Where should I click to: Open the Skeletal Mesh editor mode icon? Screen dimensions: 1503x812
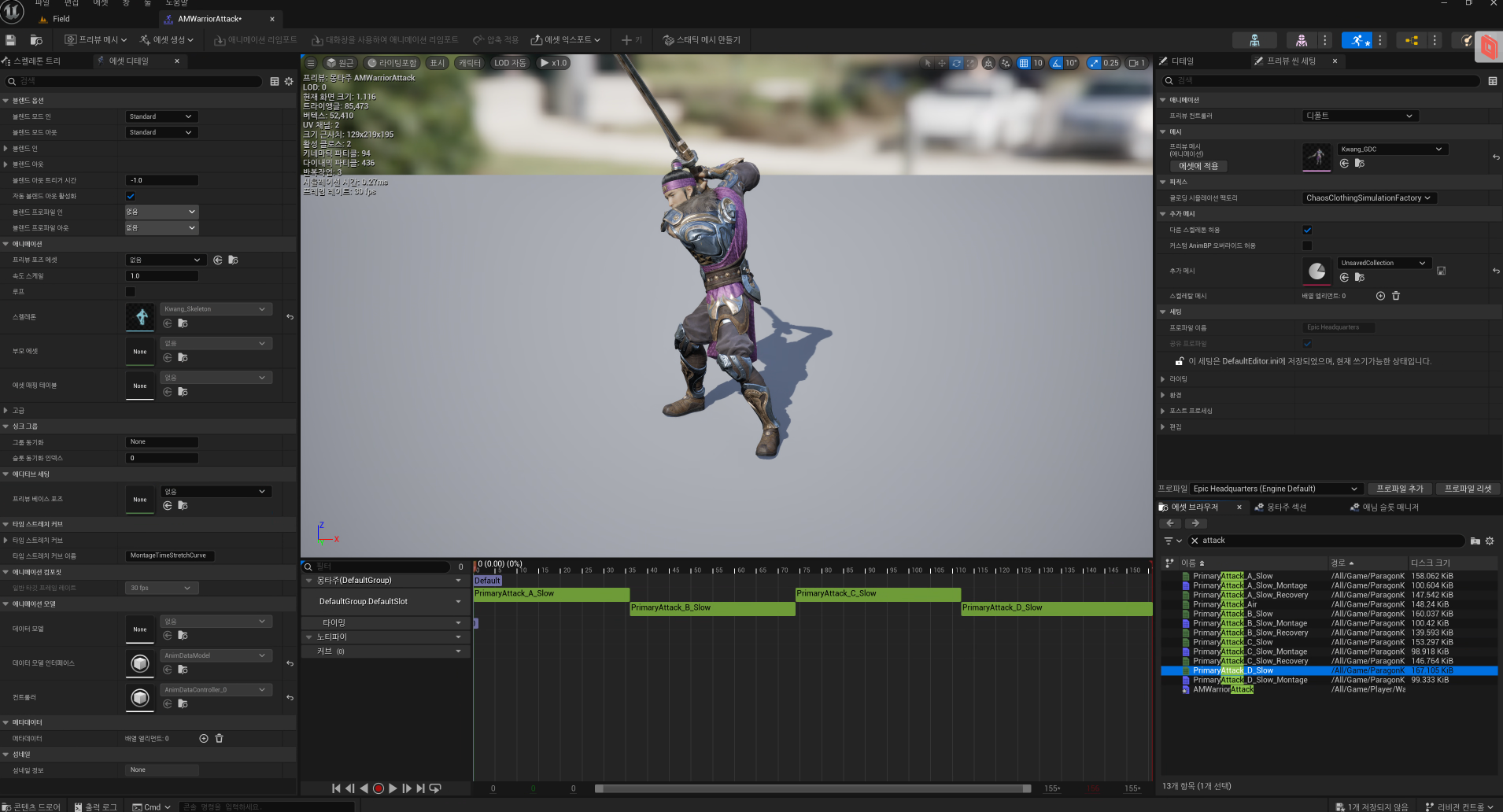1302,40
